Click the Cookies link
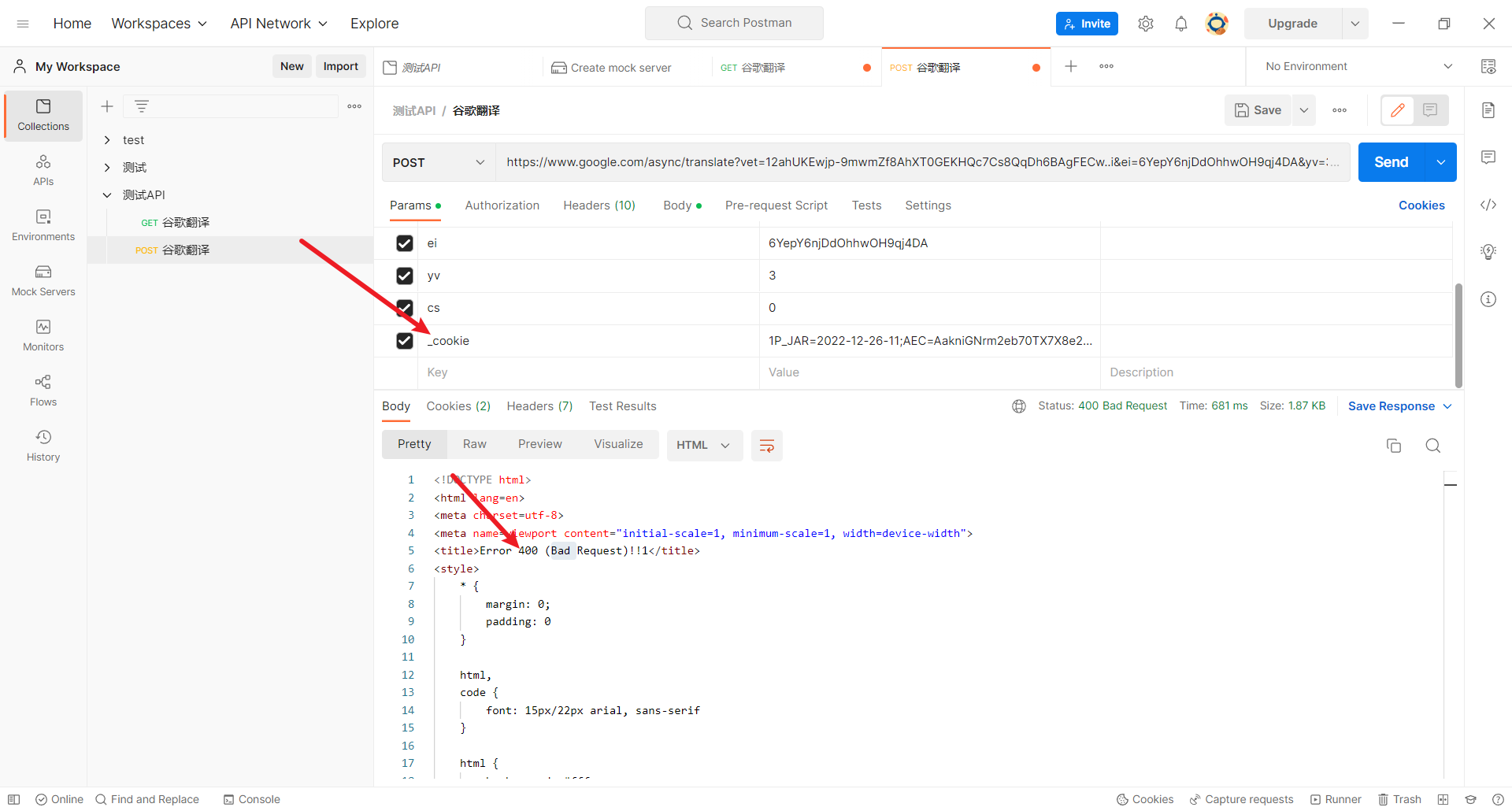Screen dimensions: 1512x811 (1421, 206)
